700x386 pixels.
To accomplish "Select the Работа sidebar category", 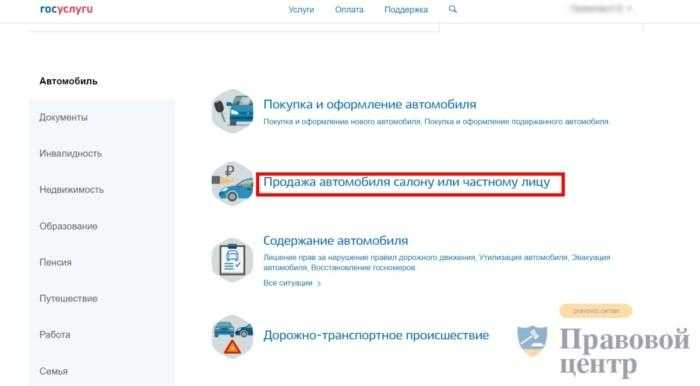I will (x=55, y=335).
